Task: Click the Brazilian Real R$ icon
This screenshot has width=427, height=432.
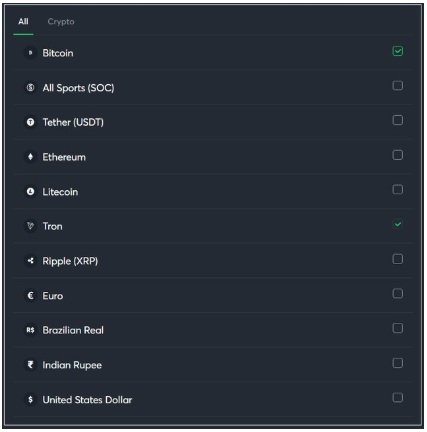Action: 30,330
